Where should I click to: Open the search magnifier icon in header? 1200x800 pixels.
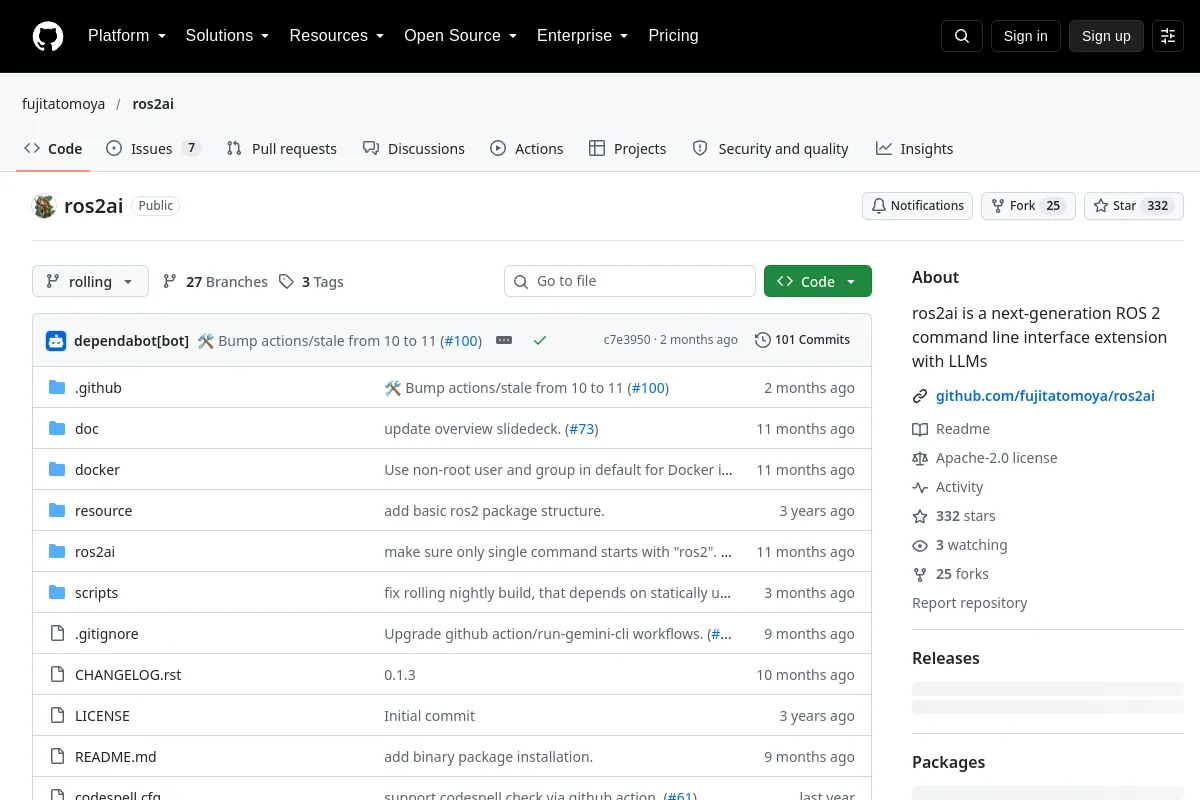962,36
